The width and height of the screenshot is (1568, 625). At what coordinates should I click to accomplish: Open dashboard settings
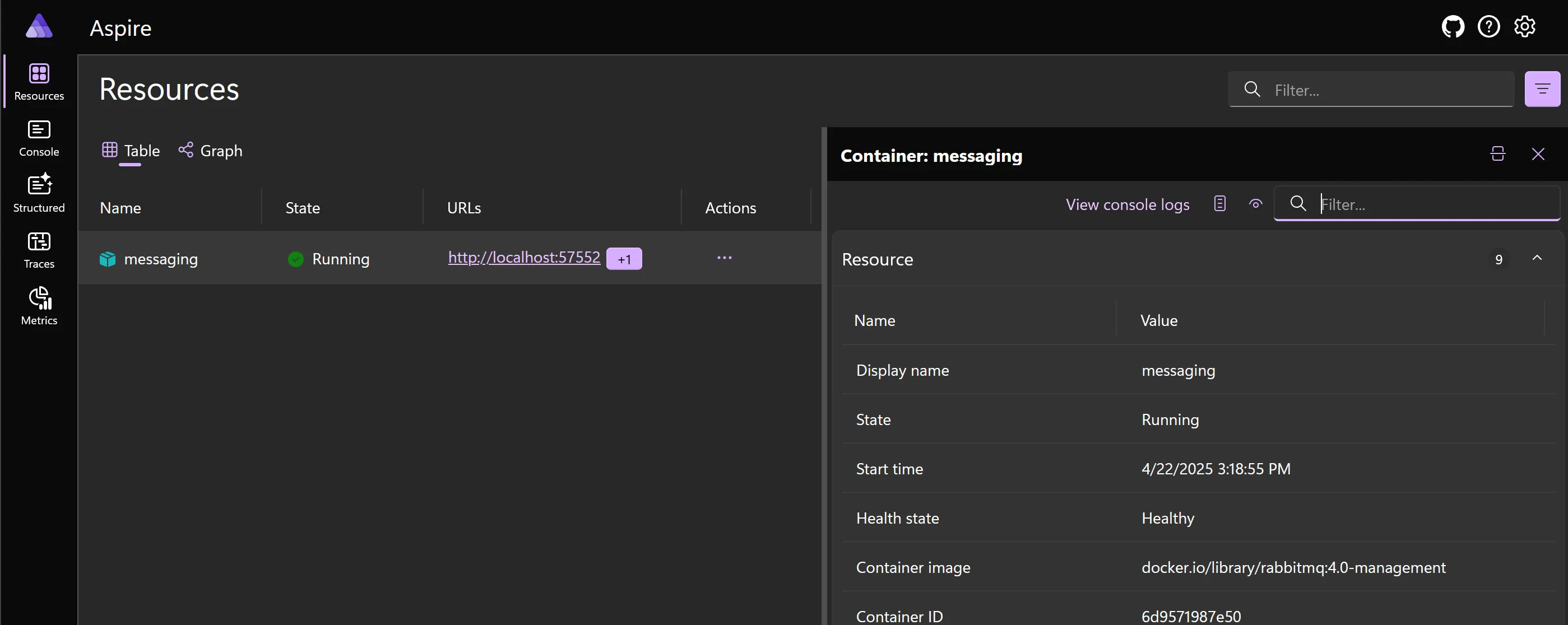[1525, 26]
